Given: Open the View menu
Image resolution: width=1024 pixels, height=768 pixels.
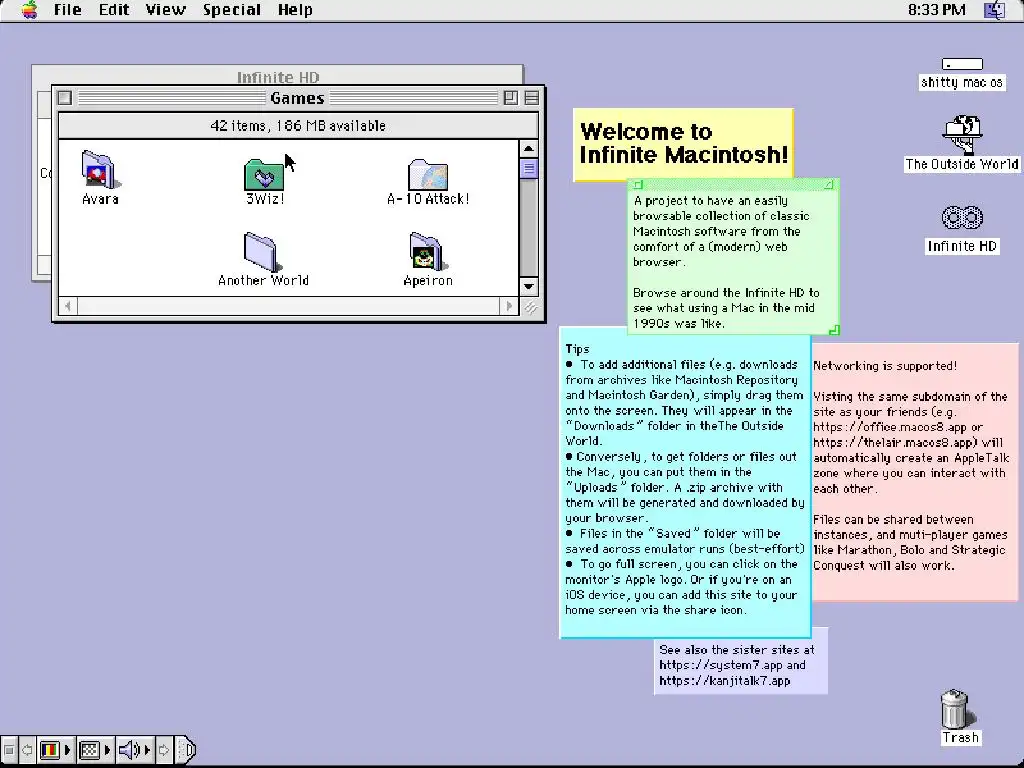Looking at the screenshot, I should [165, 10].
